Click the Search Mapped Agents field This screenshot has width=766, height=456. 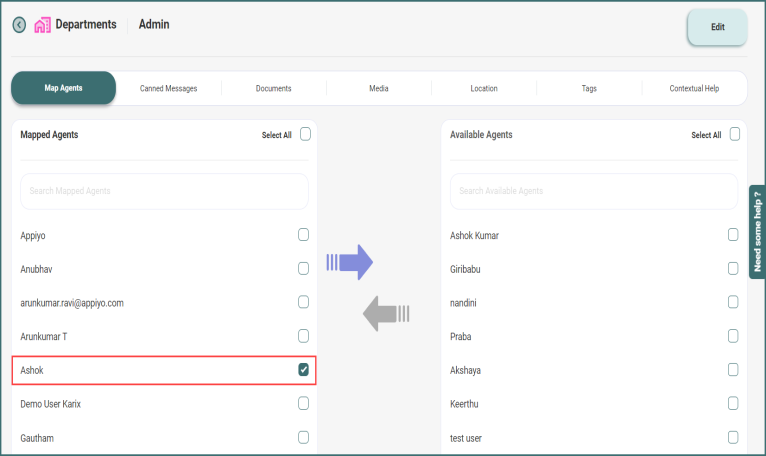click(x=164, y=191)
